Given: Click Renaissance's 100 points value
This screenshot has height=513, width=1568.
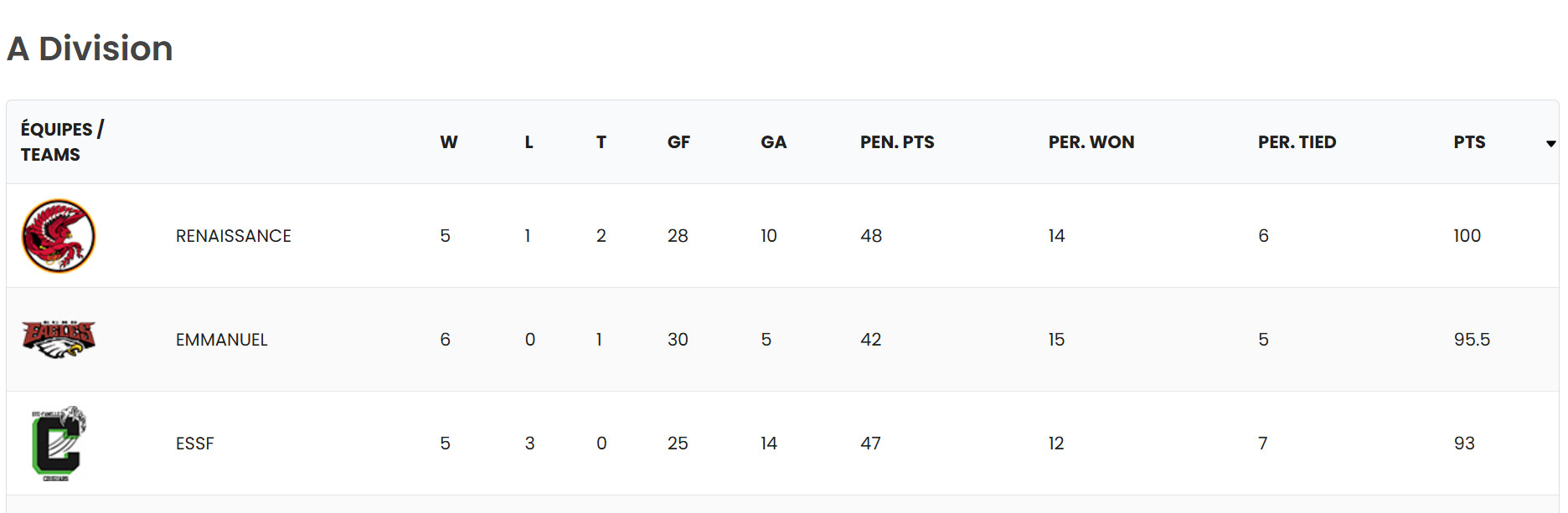Looking at the screenshot, I should (x=1467, y=236).
